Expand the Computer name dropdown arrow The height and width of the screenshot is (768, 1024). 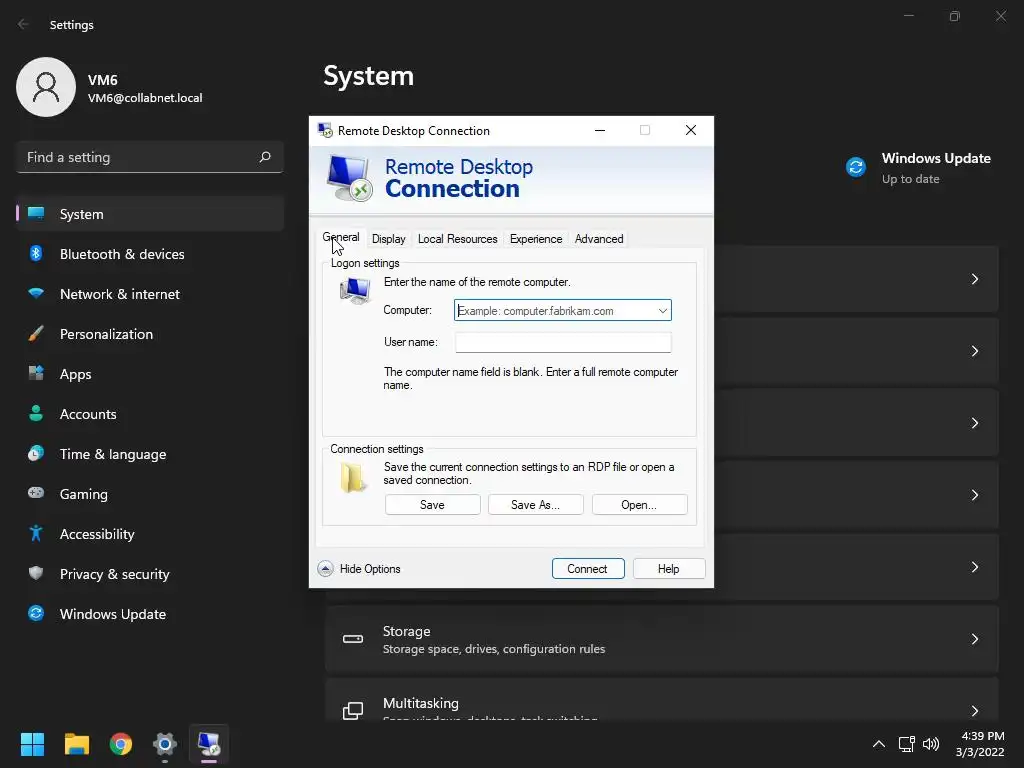[x=662, y=311]
